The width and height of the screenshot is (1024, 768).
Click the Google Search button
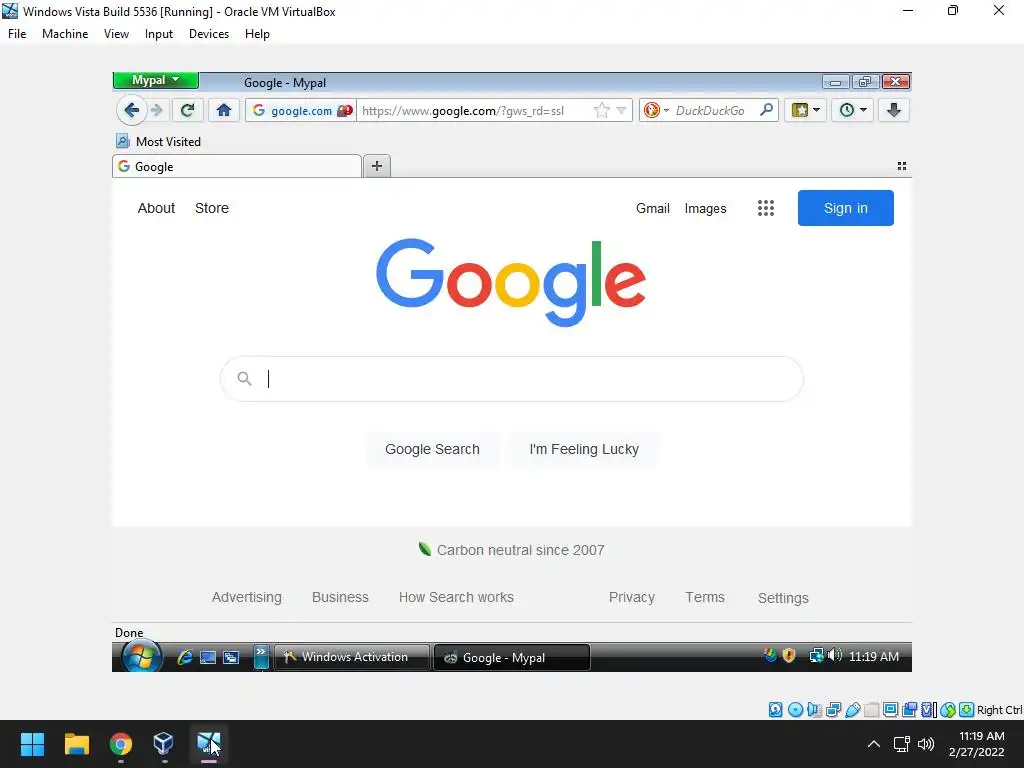tap(432, 449)
